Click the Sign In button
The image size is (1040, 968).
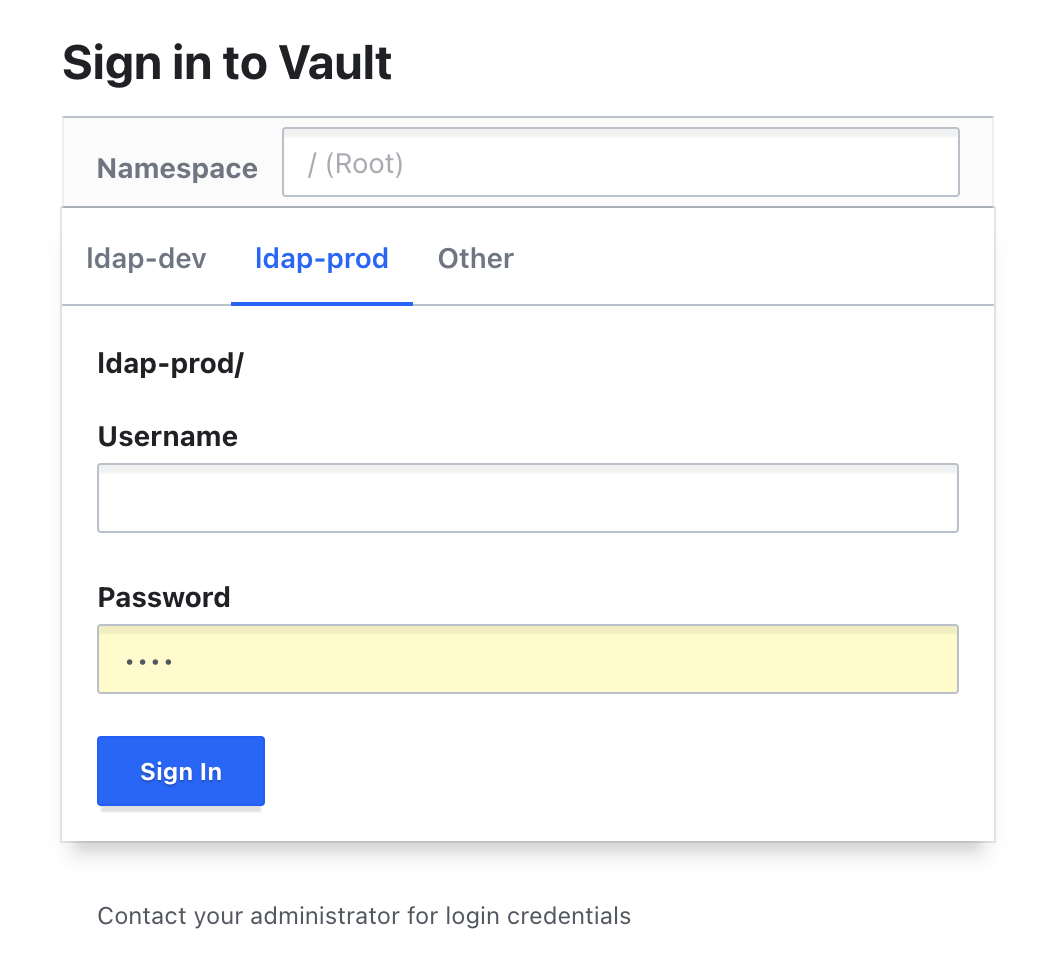pos(180,770)
